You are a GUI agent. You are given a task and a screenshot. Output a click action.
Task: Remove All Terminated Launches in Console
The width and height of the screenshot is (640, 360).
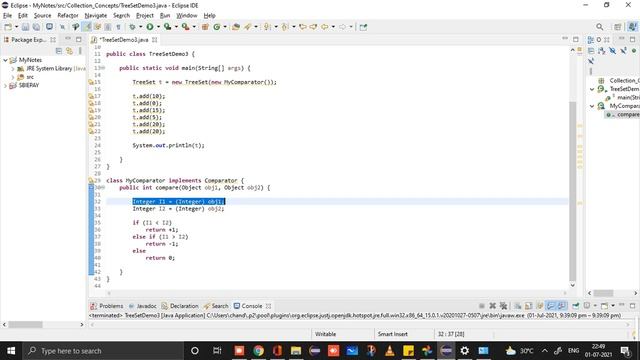503,306
